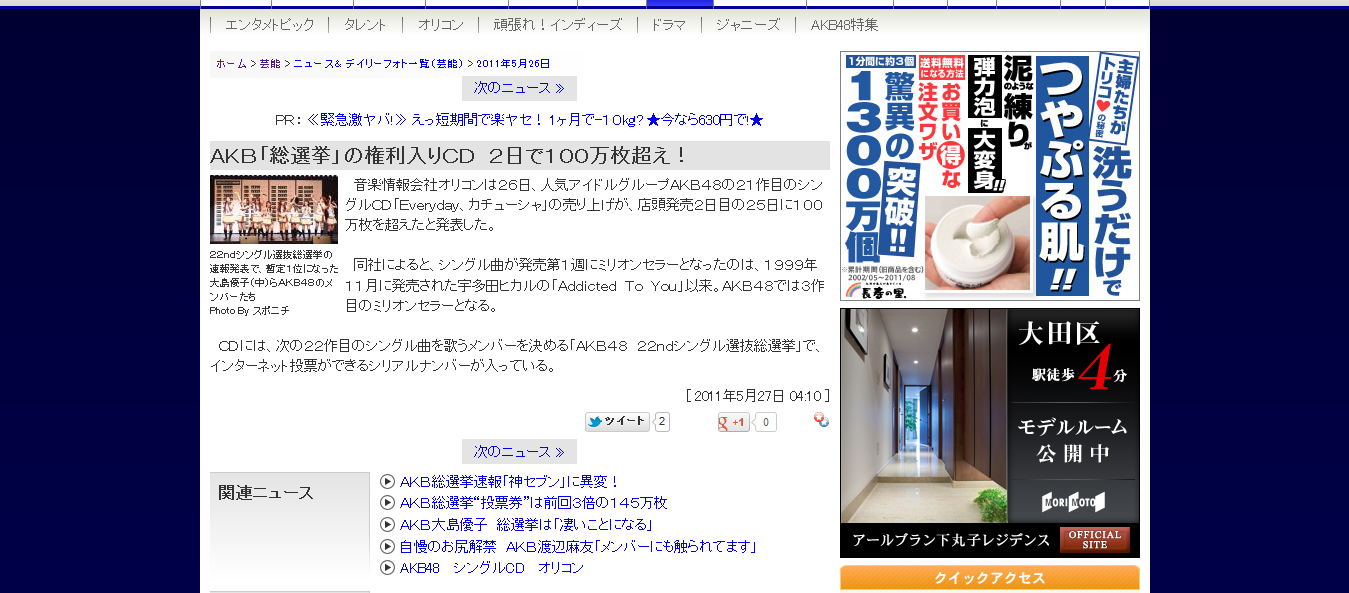Click the bookmark share icon beside +1
The height and width of the screenshot is (593, 1349).
click(x=821, y=420)
